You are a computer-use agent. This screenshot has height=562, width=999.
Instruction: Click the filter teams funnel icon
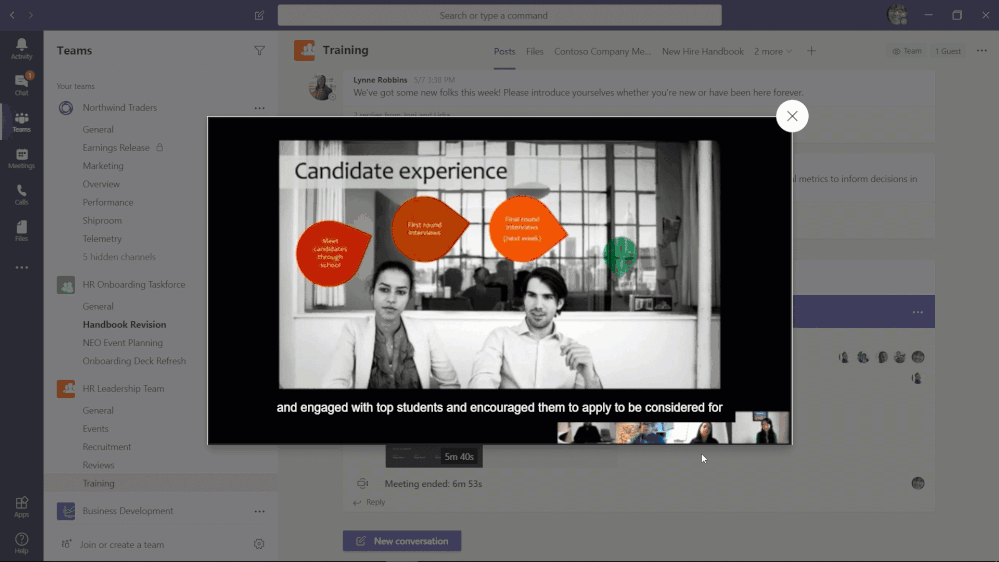[x=260, y=51]
